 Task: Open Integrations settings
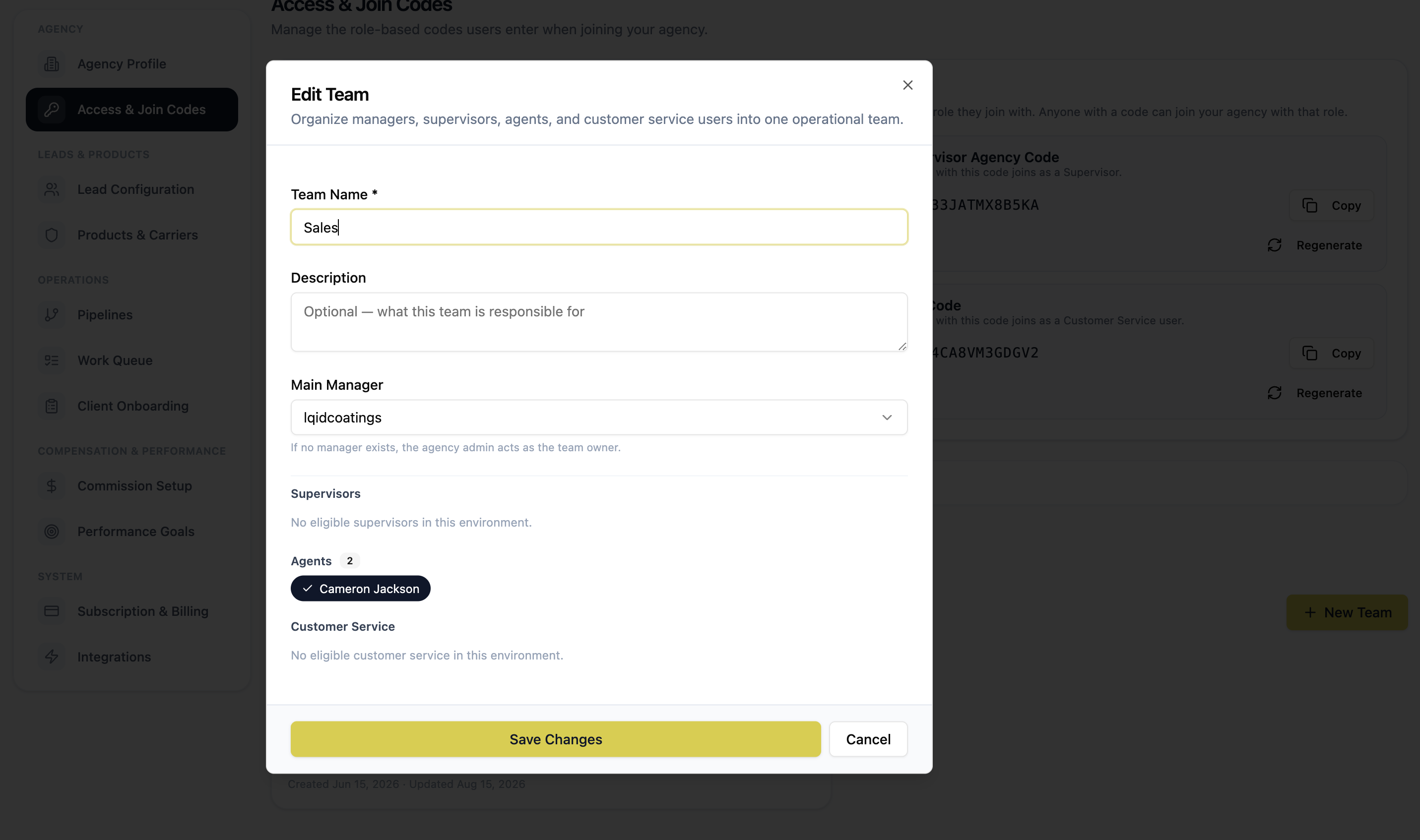[131, 657]
